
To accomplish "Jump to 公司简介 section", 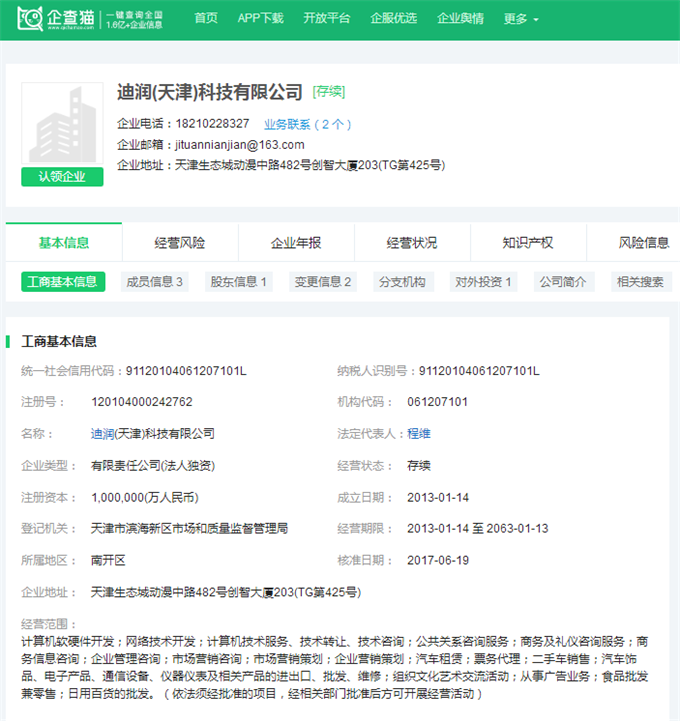I will point(564,281).
